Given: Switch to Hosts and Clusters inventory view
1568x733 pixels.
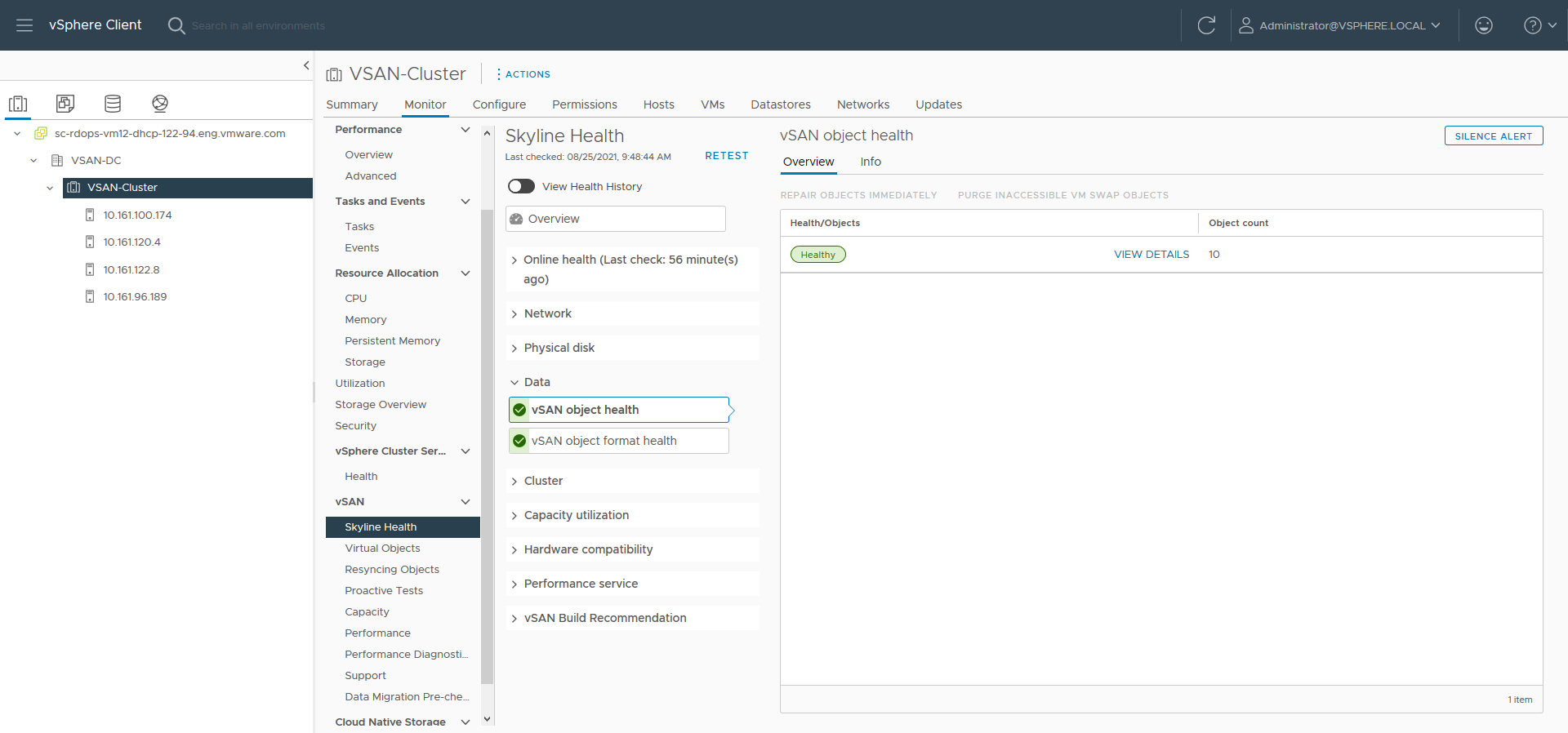Looking at the screenshot, I should tap(18, 104).
